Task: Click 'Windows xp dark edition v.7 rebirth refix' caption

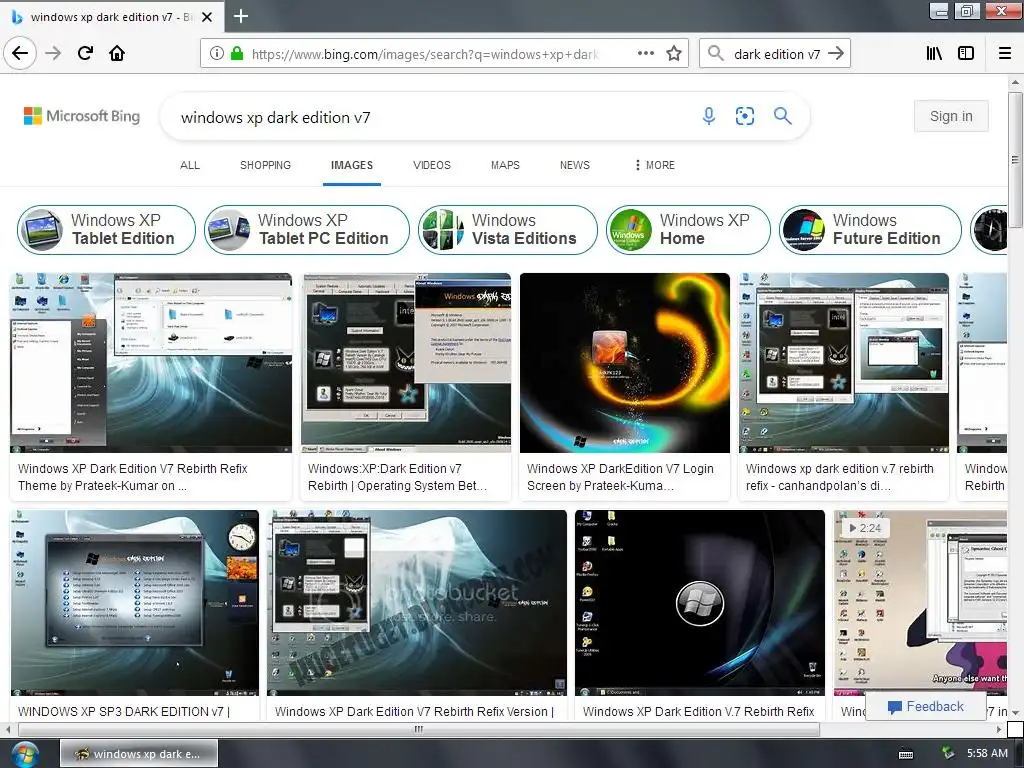Action: [839, 477]
